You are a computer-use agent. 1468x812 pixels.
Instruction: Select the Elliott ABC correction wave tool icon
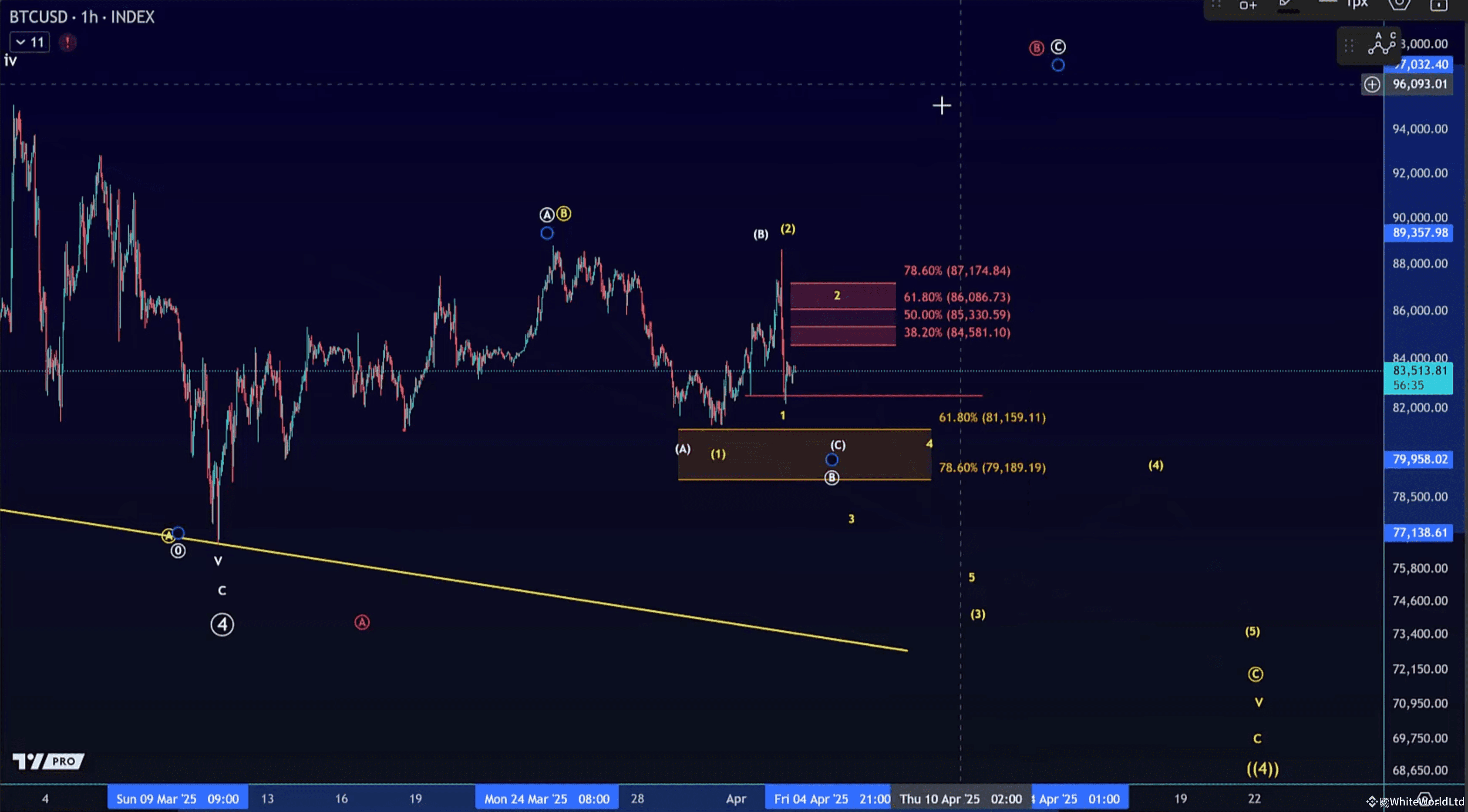pos(1382,44)
